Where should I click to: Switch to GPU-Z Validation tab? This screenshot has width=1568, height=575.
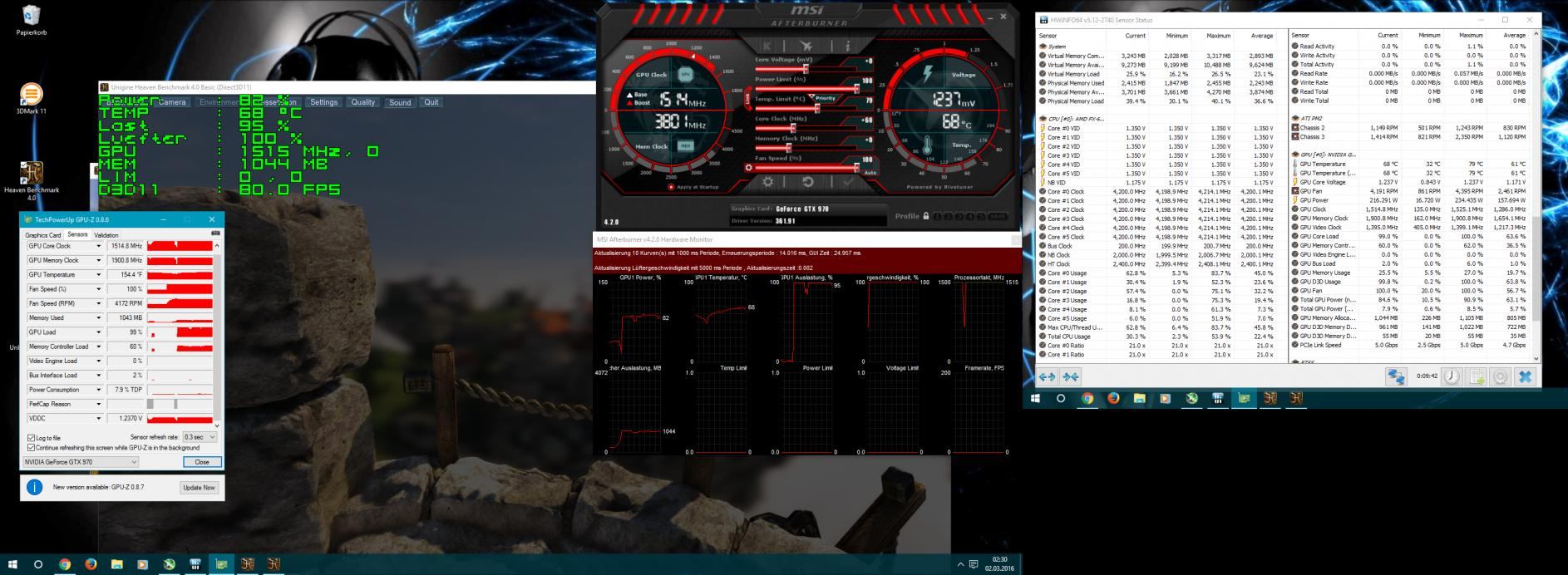click(x=106, y=235)
